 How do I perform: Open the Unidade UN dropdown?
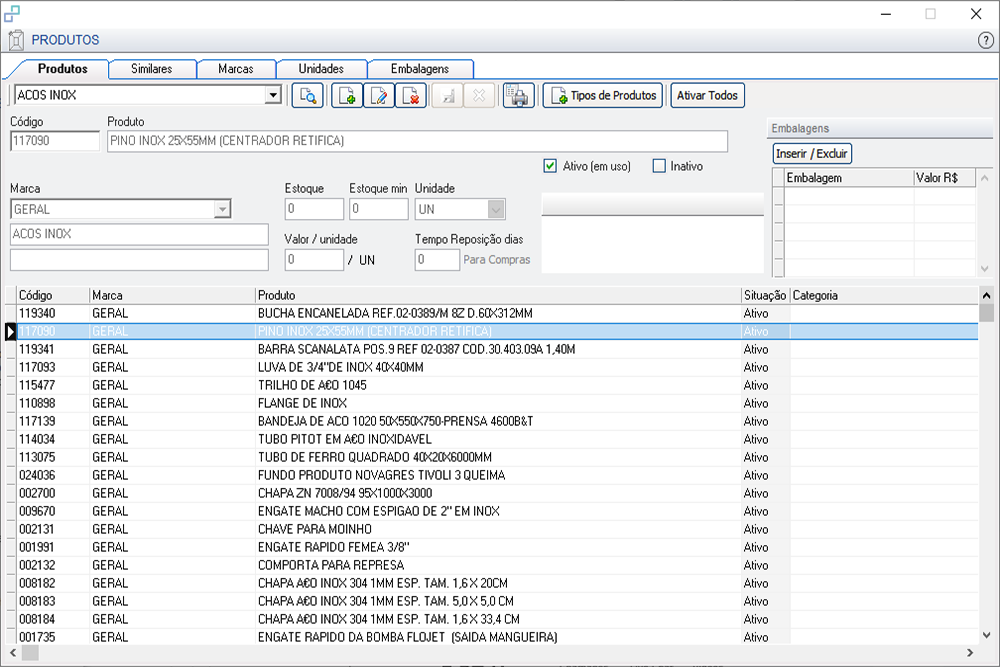pos(496,209)
